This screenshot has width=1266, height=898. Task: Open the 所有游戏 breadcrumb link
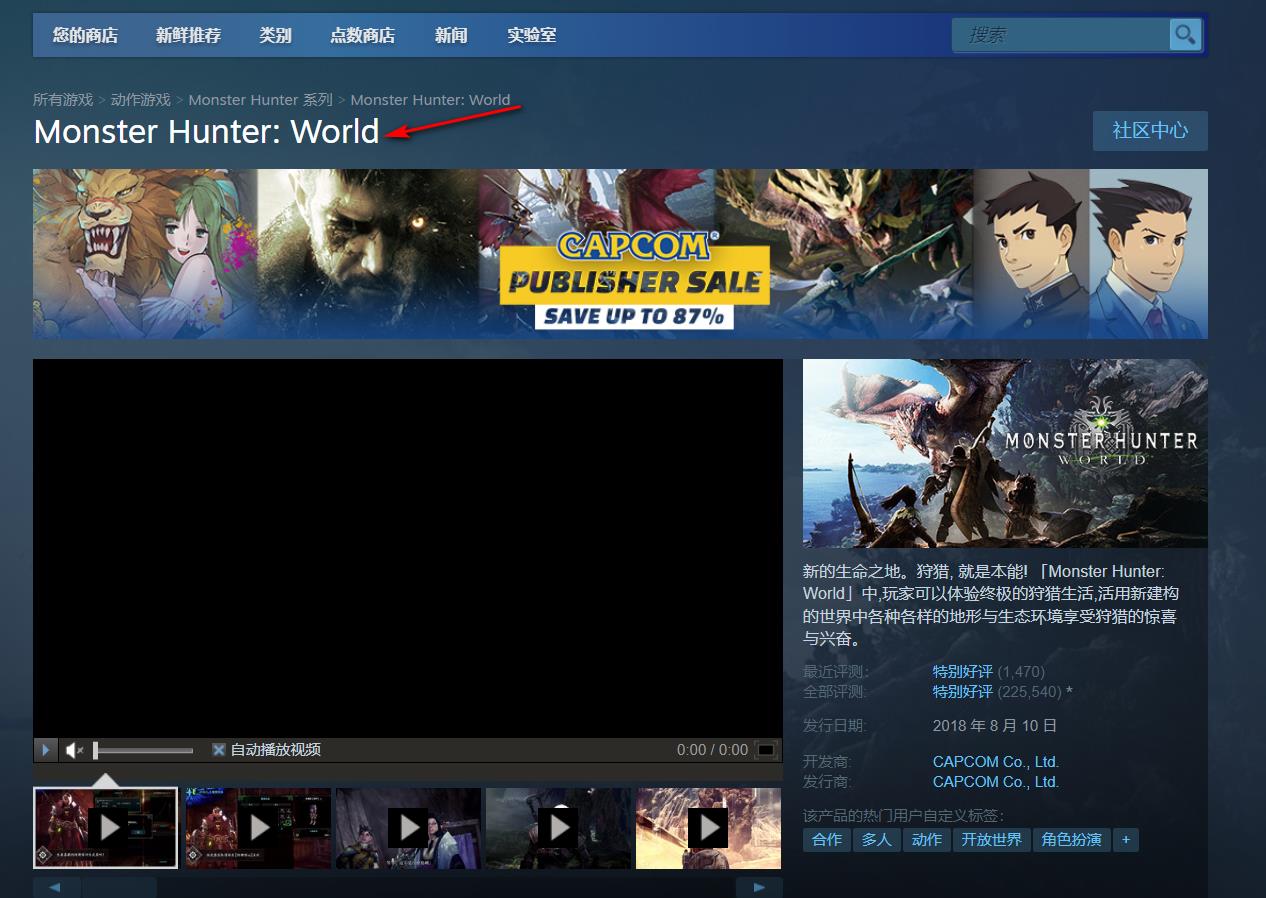63,100
